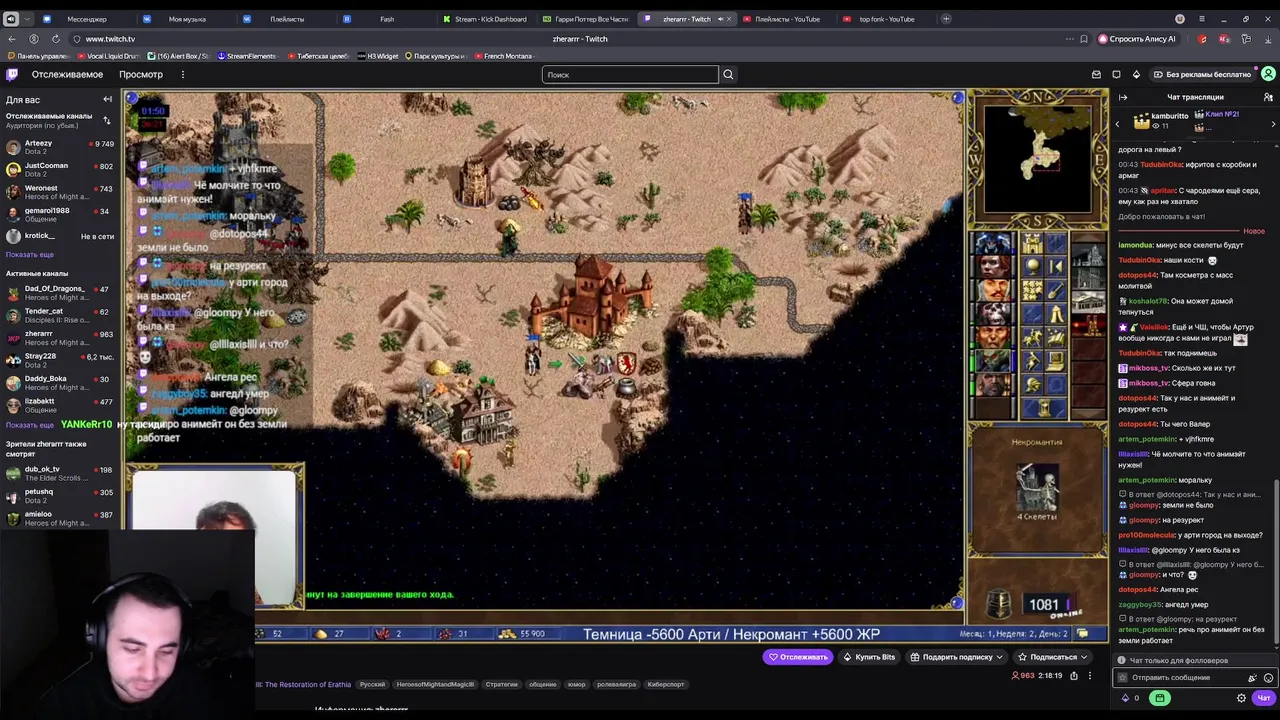Open JustCooman channel in sidebar
Screen dimensions: 1280x720
point(60,170)
